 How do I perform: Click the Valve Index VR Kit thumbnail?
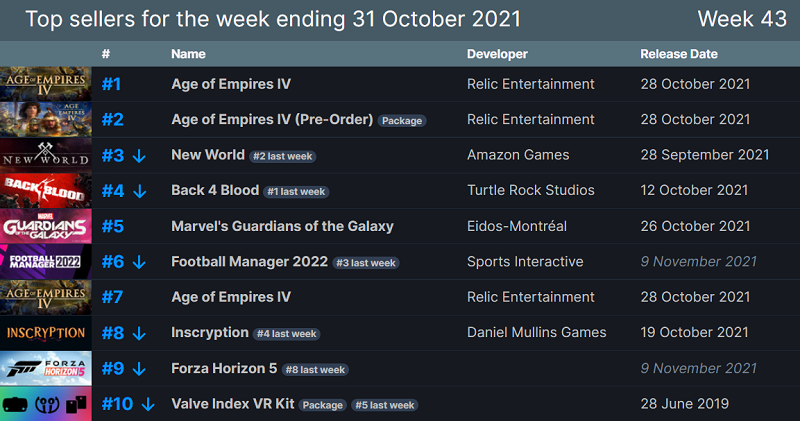[46, 404]
